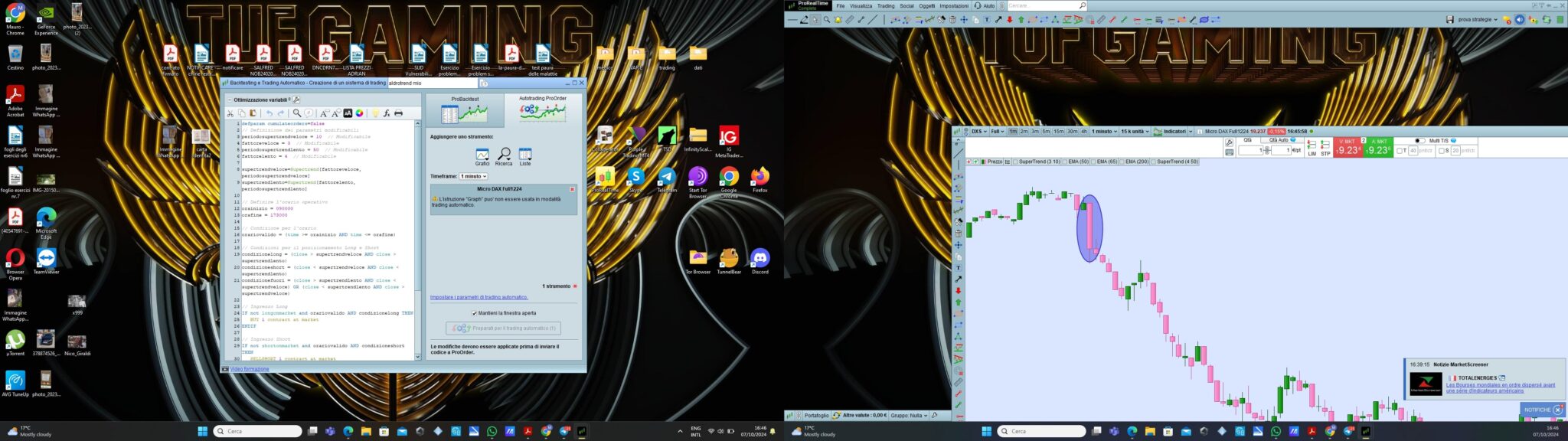1568x441 pixels.
Task: Open the Visualizza menu
Action: [x=861, y=5]
